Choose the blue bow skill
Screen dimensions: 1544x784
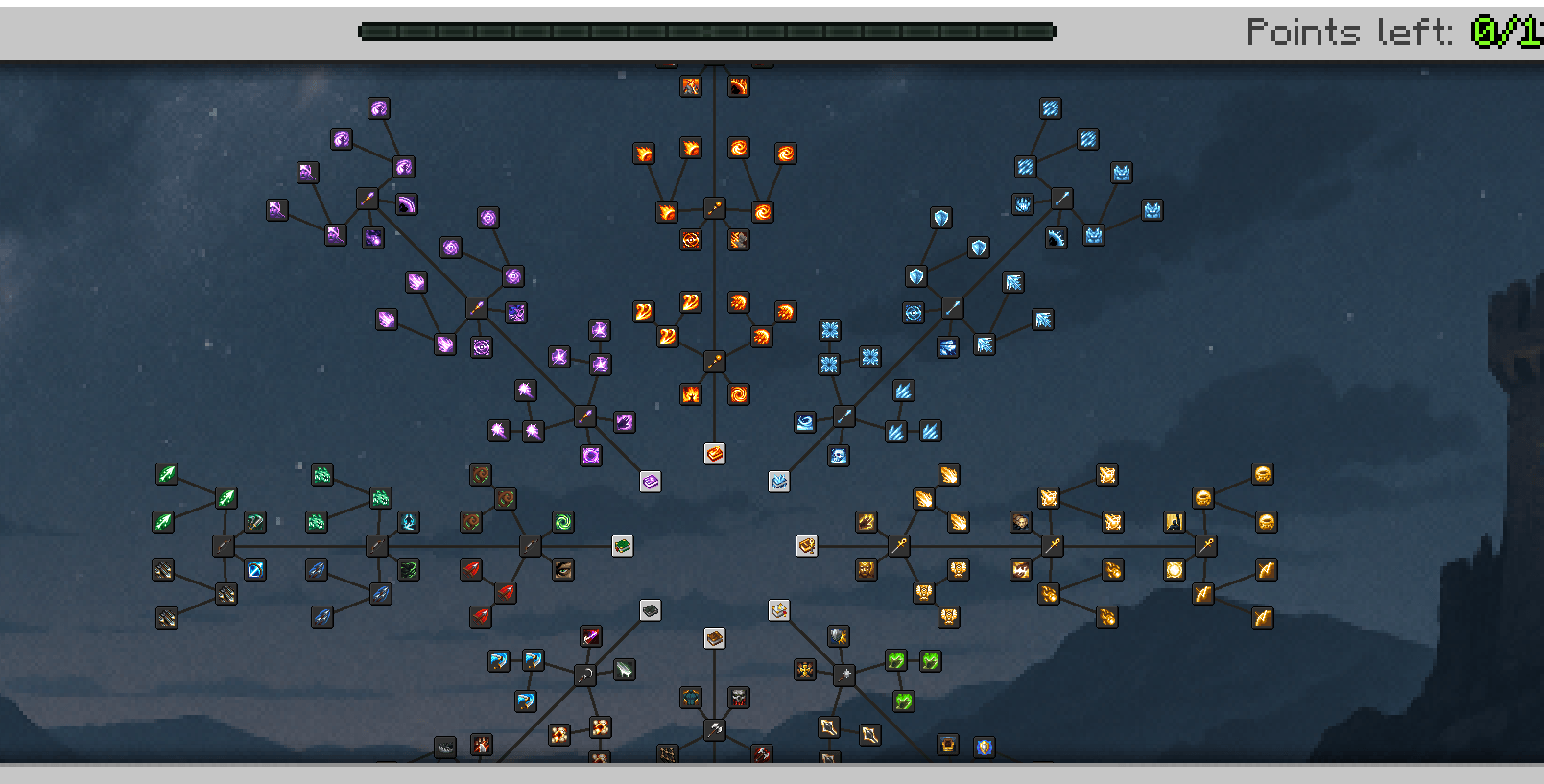[x=254, y=570]
